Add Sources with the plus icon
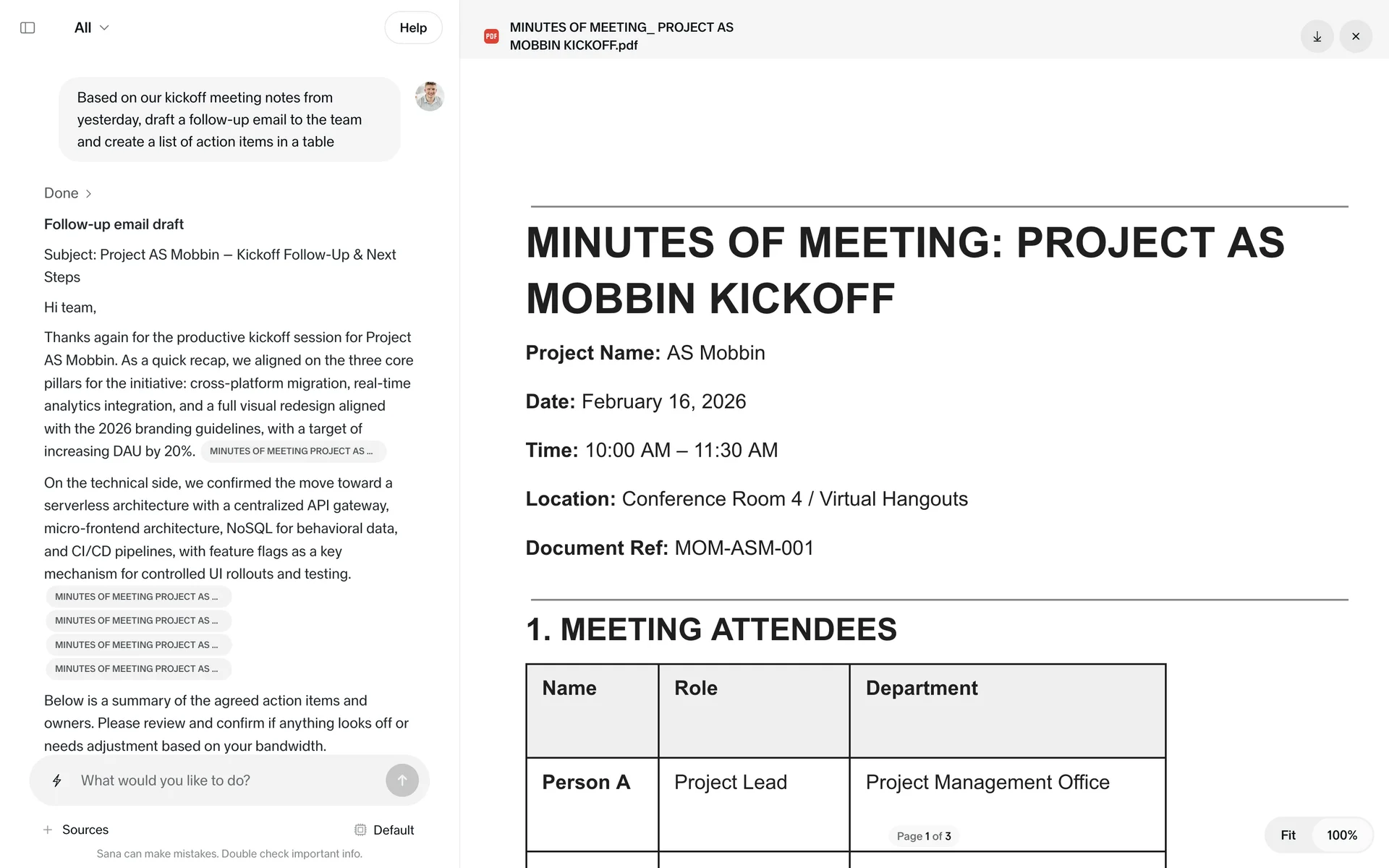Image resolution: width=1389 pixels, height=868 pixels. [x=48, y=830]
